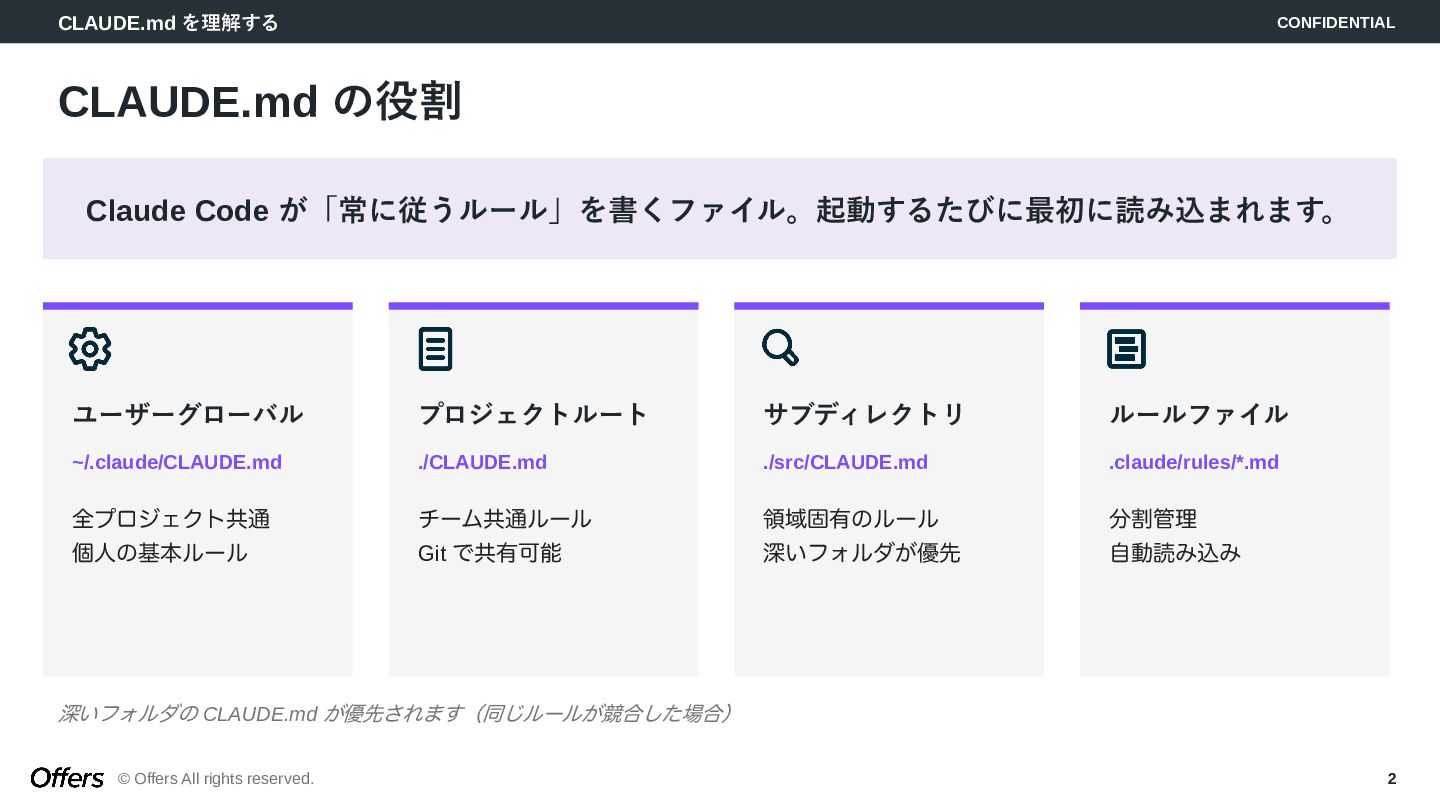Click the Offers logo in the footer
1440x810 pixels.
67,778
